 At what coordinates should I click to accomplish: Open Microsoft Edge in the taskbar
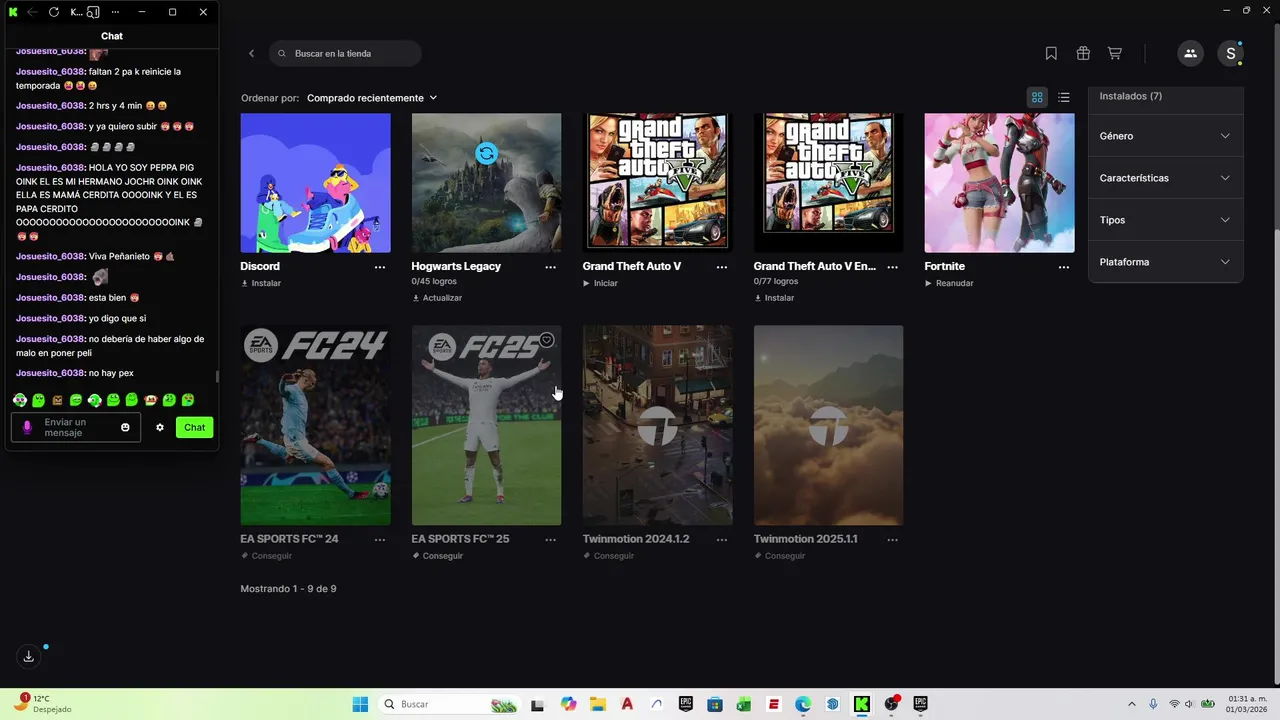pyautogui.click(x=803, y=704)
